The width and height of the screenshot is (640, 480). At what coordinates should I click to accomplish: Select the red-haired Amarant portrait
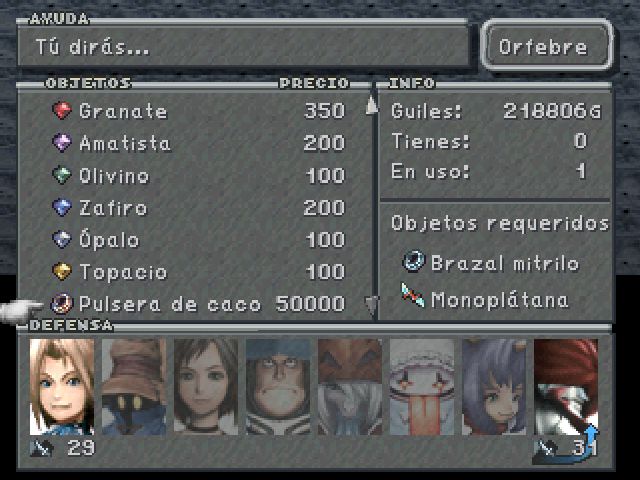[x=566, y=387]
